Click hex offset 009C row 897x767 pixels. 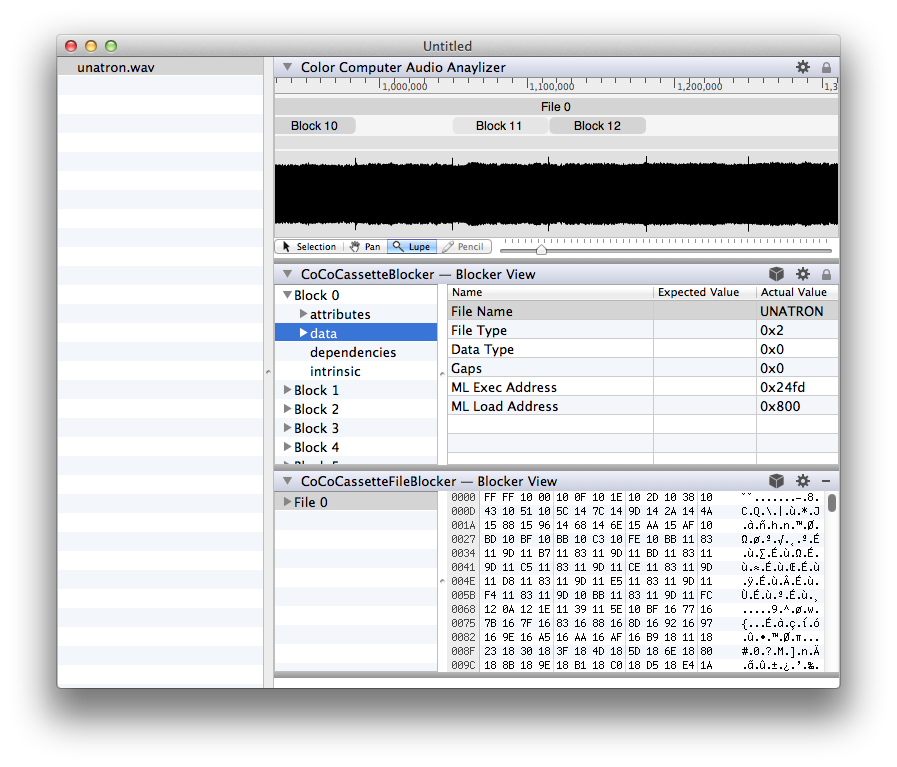[635, 665]
